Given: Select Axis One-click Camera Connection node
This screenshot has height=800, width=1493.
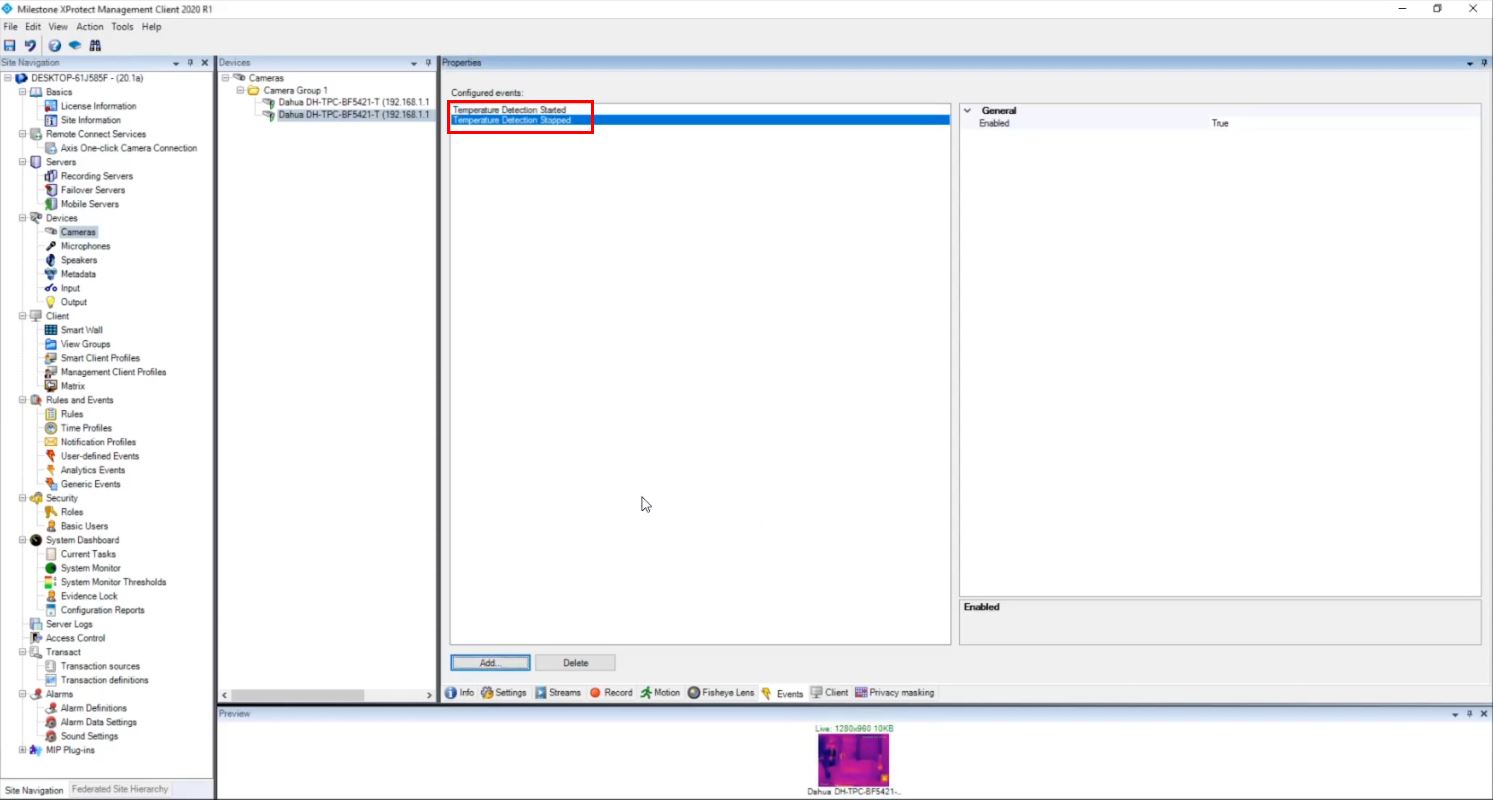Looking at the screenshot, I should (x=129, y=148).
